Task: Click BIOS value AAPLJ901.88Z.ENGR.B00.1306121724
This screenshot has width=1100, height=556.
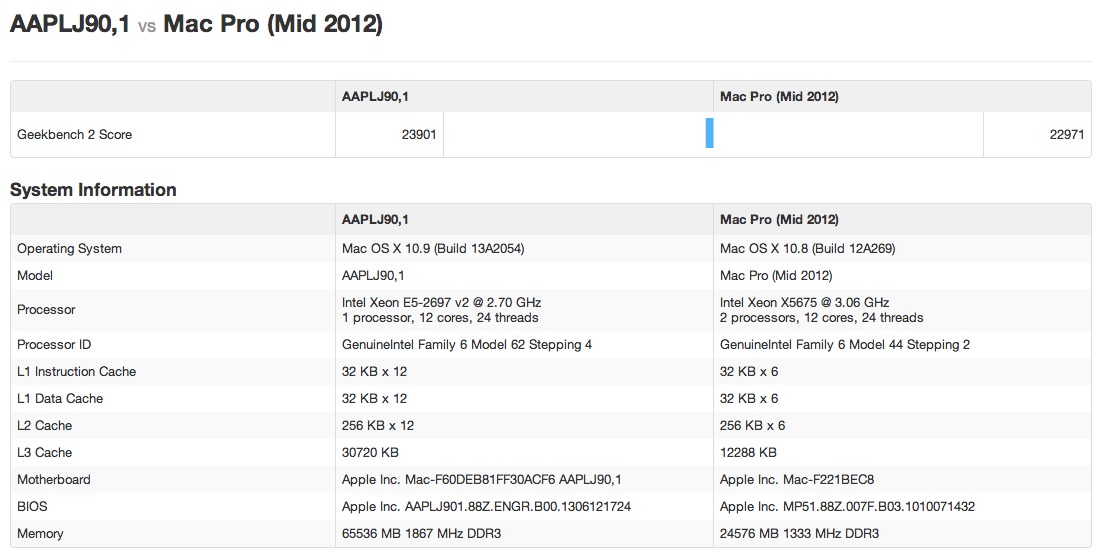Action: point(486,506)
